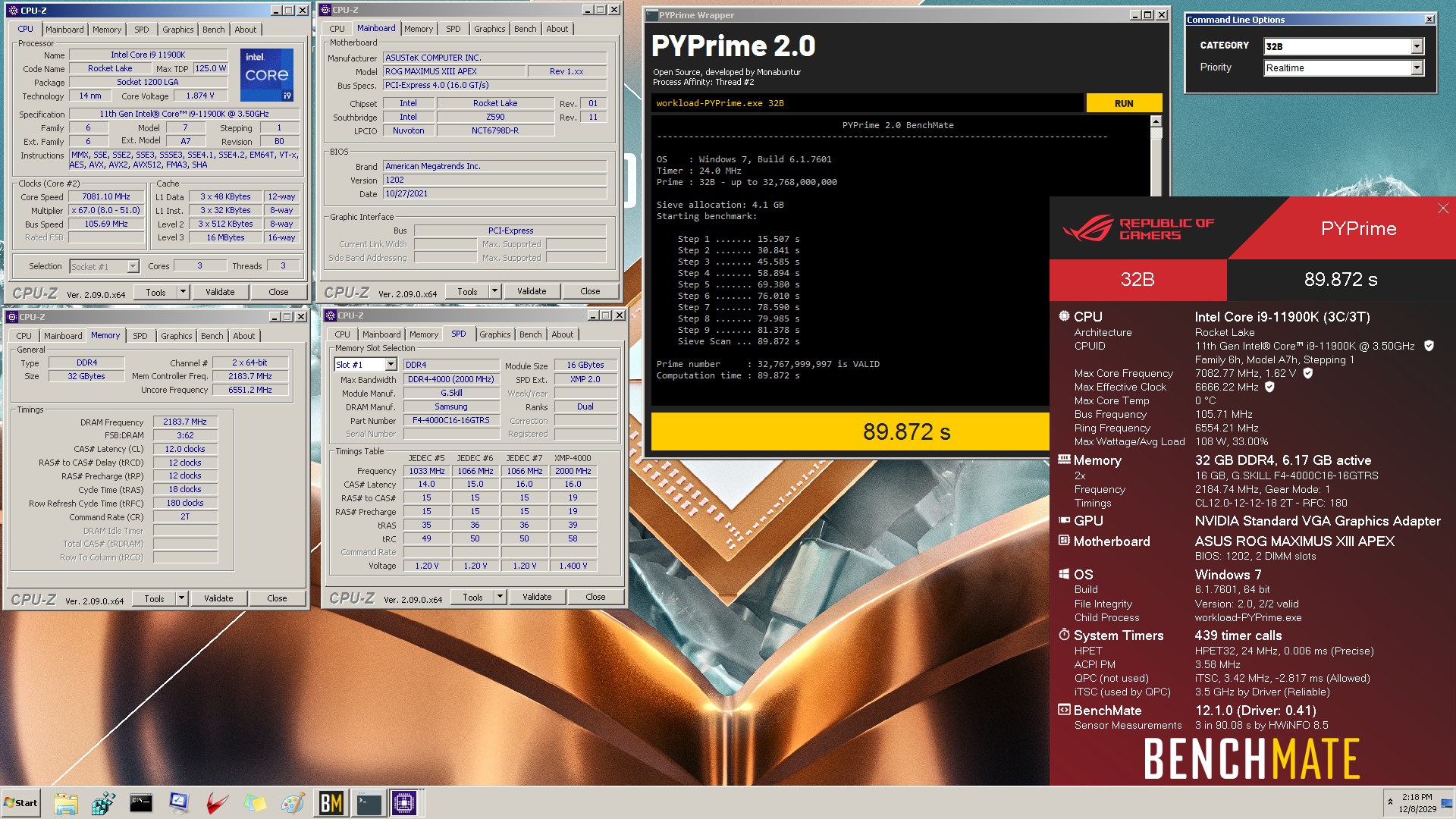Open About tab in CPU-Z Memory window
This screenshot has height=819, width=1456.
coord(243,336)
